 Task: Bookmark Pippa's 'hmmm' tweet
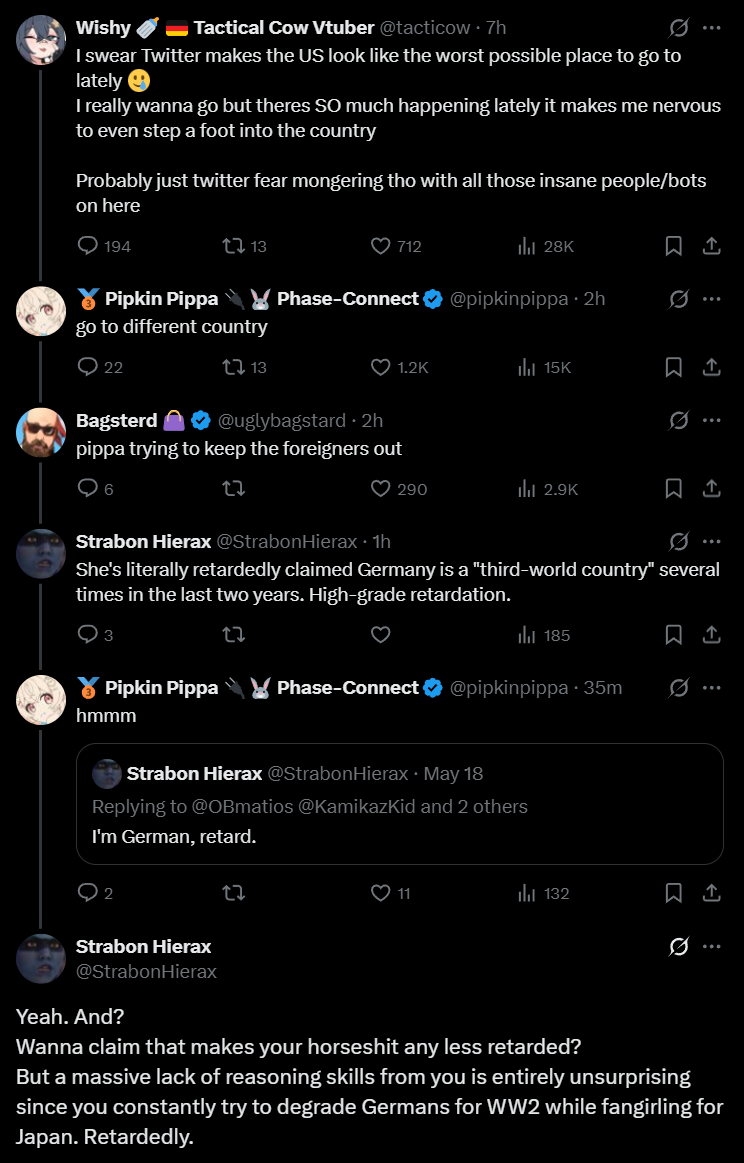tap(674, 893)
